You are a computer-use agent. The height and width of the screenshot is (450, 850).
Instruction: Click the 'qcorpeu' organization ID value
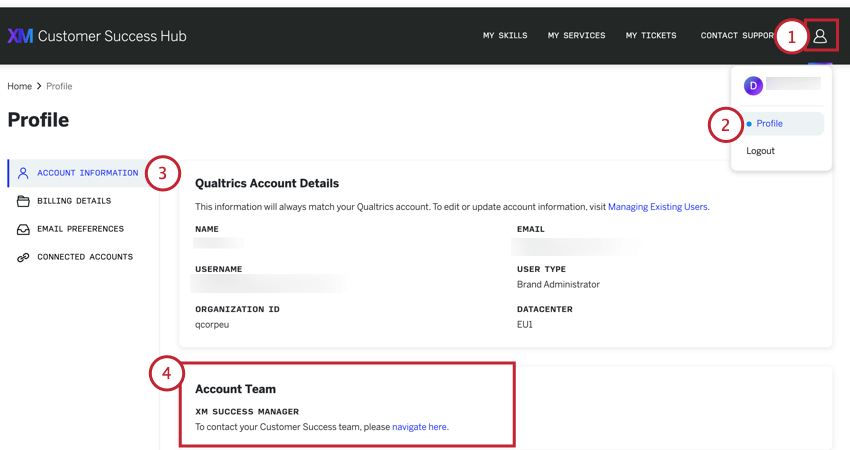(x=212, y=325)
